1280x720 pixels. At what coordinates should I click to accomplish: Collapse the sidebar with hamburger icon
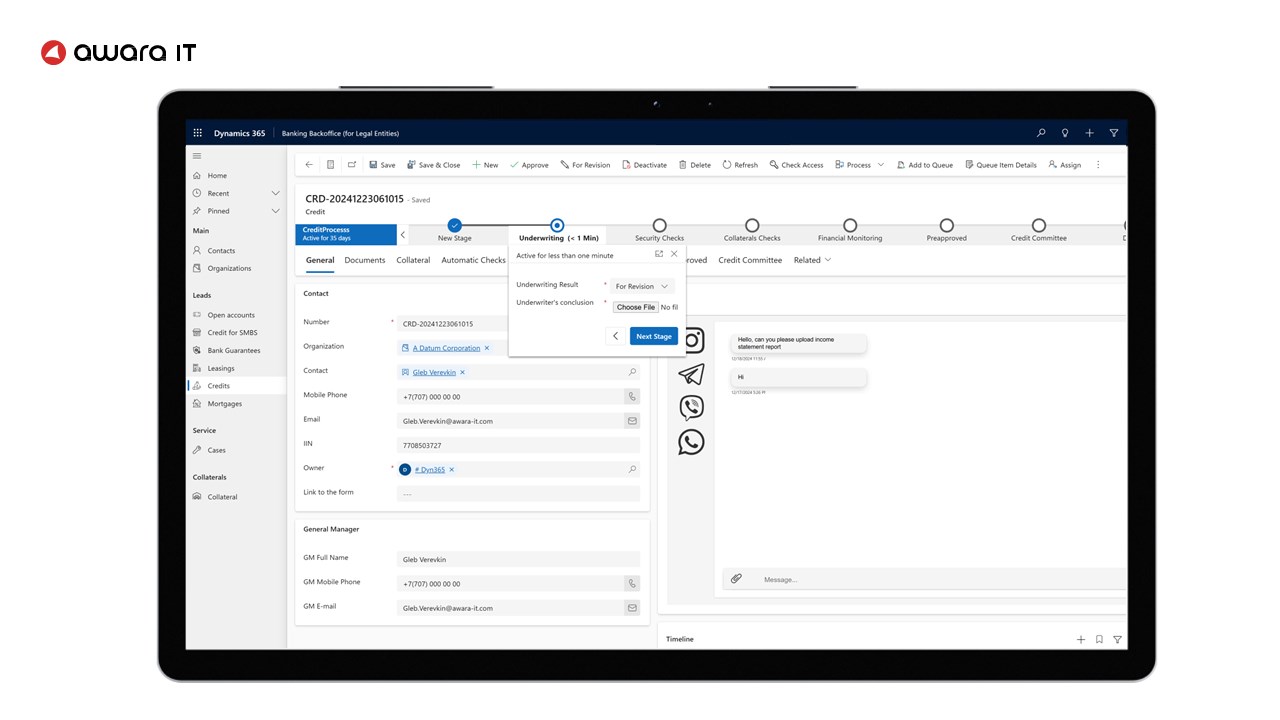(197, 156)
